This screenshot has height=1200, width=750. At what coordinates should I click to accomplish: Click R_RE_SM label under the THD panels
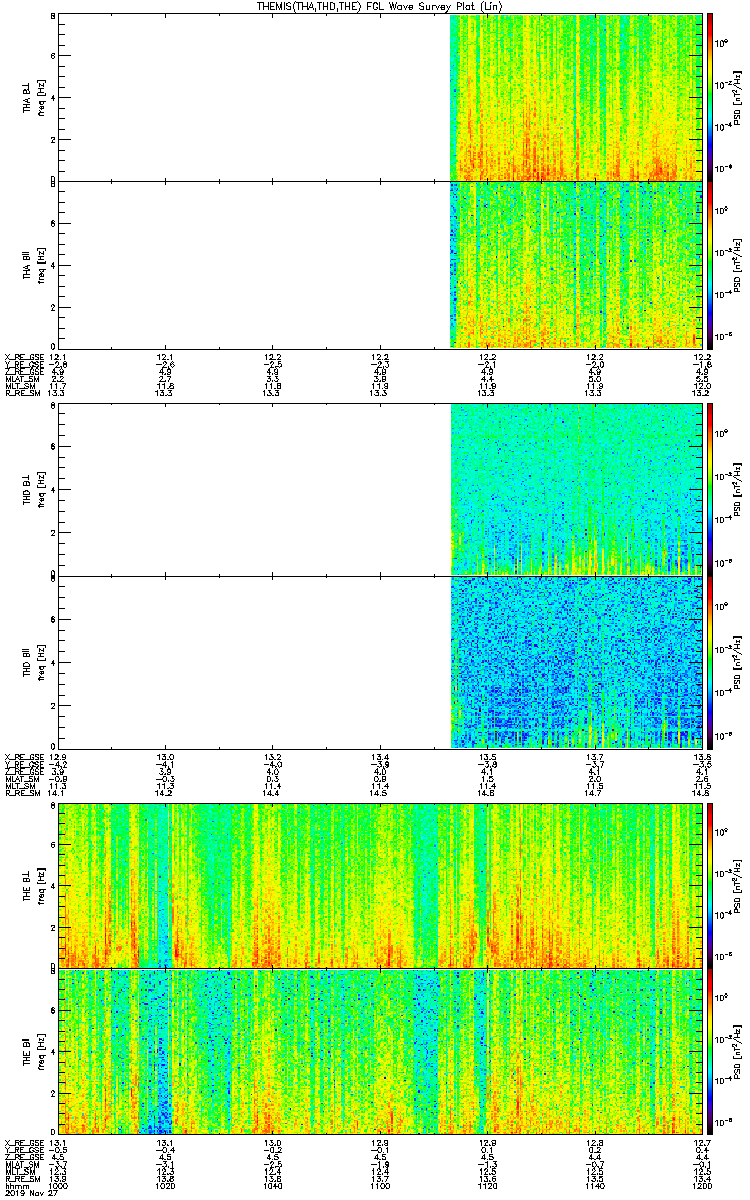coord(21,793)
